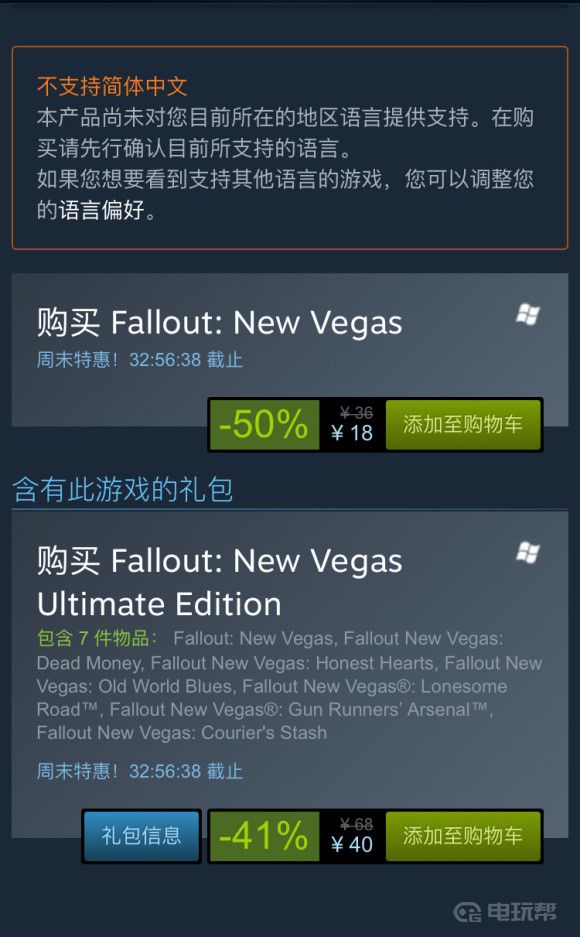Click the crossed-out ¥68 original price

click(x=357, y=824)
